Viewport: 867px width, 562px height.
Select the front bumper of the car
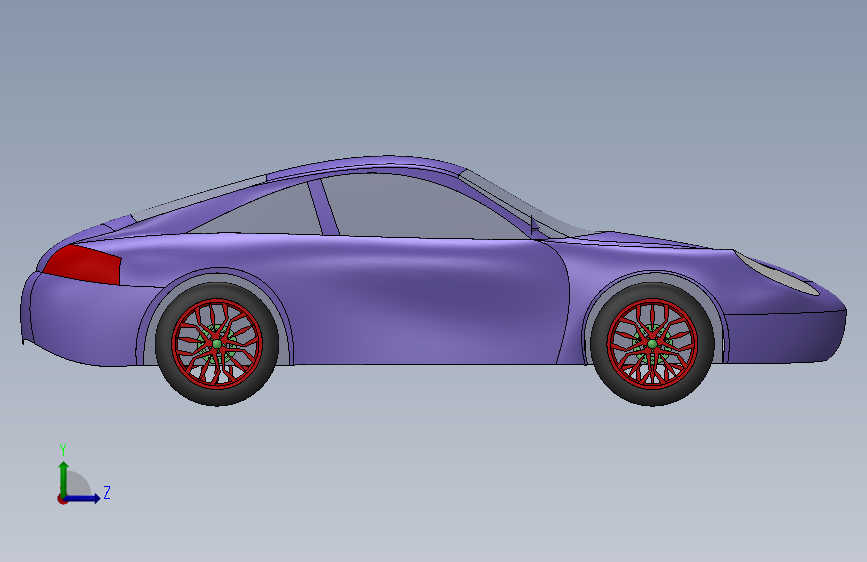coord(785,335)
